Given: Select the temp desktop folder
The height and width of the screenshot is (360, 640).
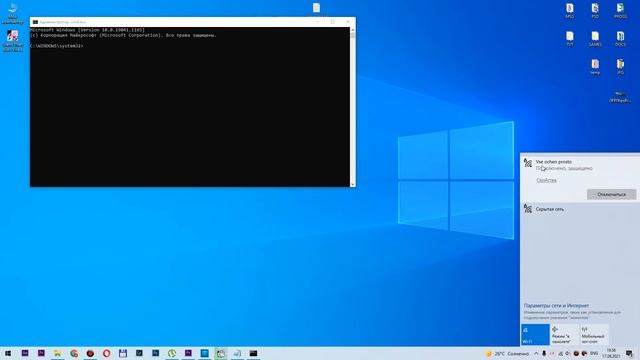Looking at the screenshot, I should tap(595, 67).
